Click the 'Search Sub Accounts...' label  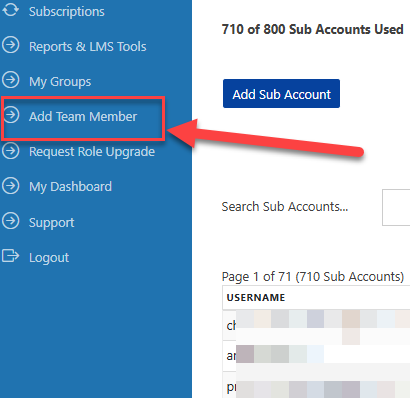click(x=285, y=207)
